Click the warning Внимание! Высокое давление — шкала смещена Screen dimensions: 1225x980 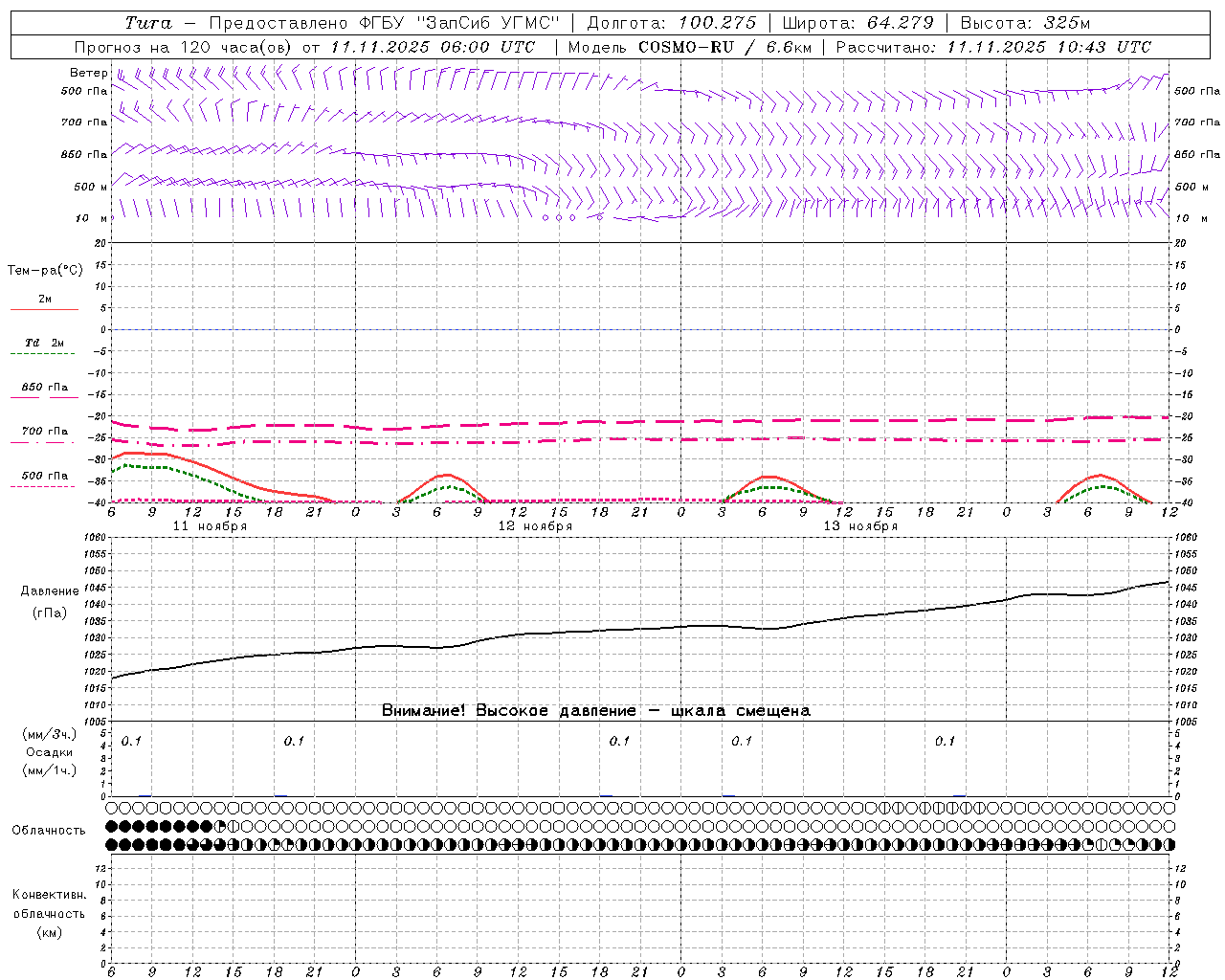click(596, 711)
